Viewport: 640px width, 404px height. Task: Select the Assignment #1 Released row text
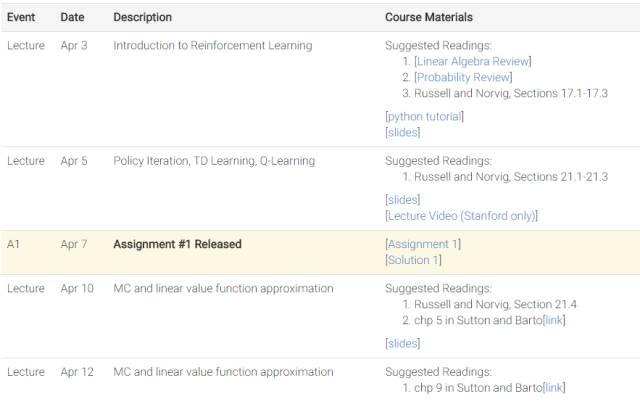[x=177, y=244]
